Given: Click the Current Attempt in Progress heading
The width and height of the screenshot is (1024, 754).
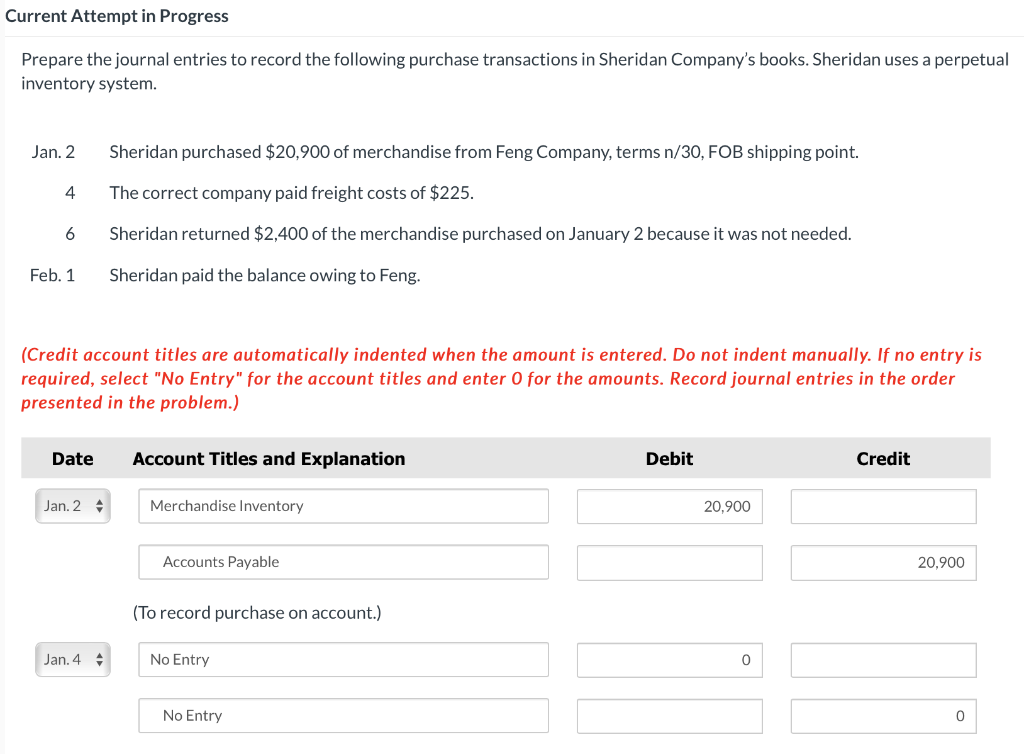Looking at the screenshot, I should (x=117, y=16).
